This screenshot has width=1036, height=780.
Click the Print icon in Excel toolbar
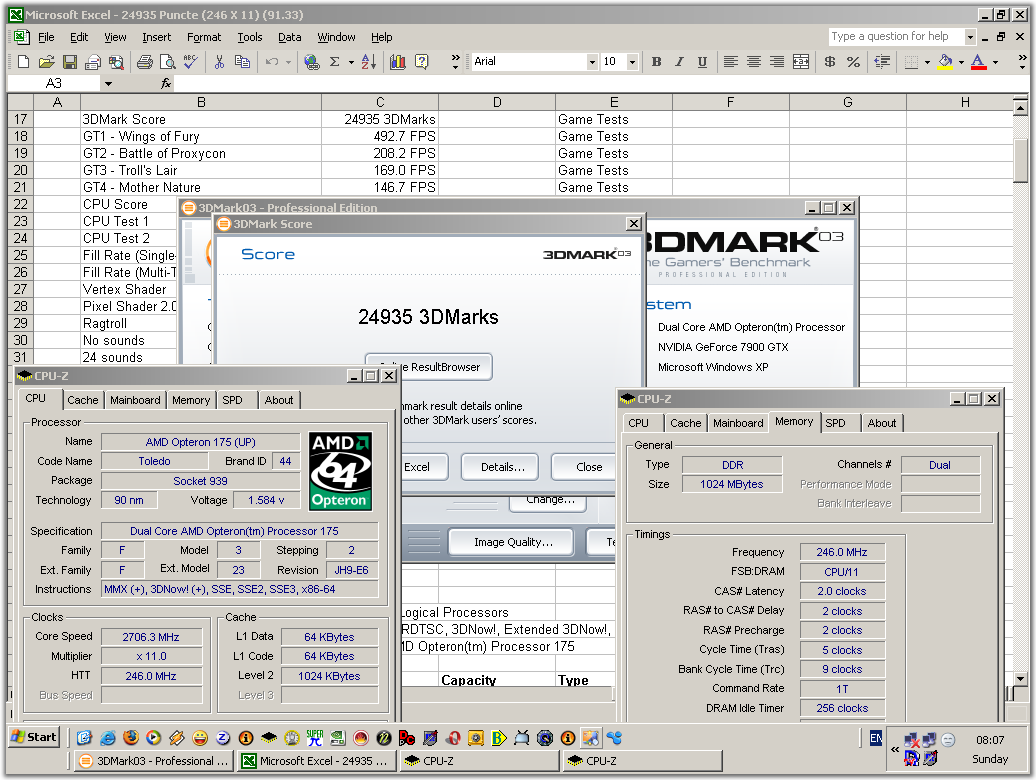tap(145, 62)
